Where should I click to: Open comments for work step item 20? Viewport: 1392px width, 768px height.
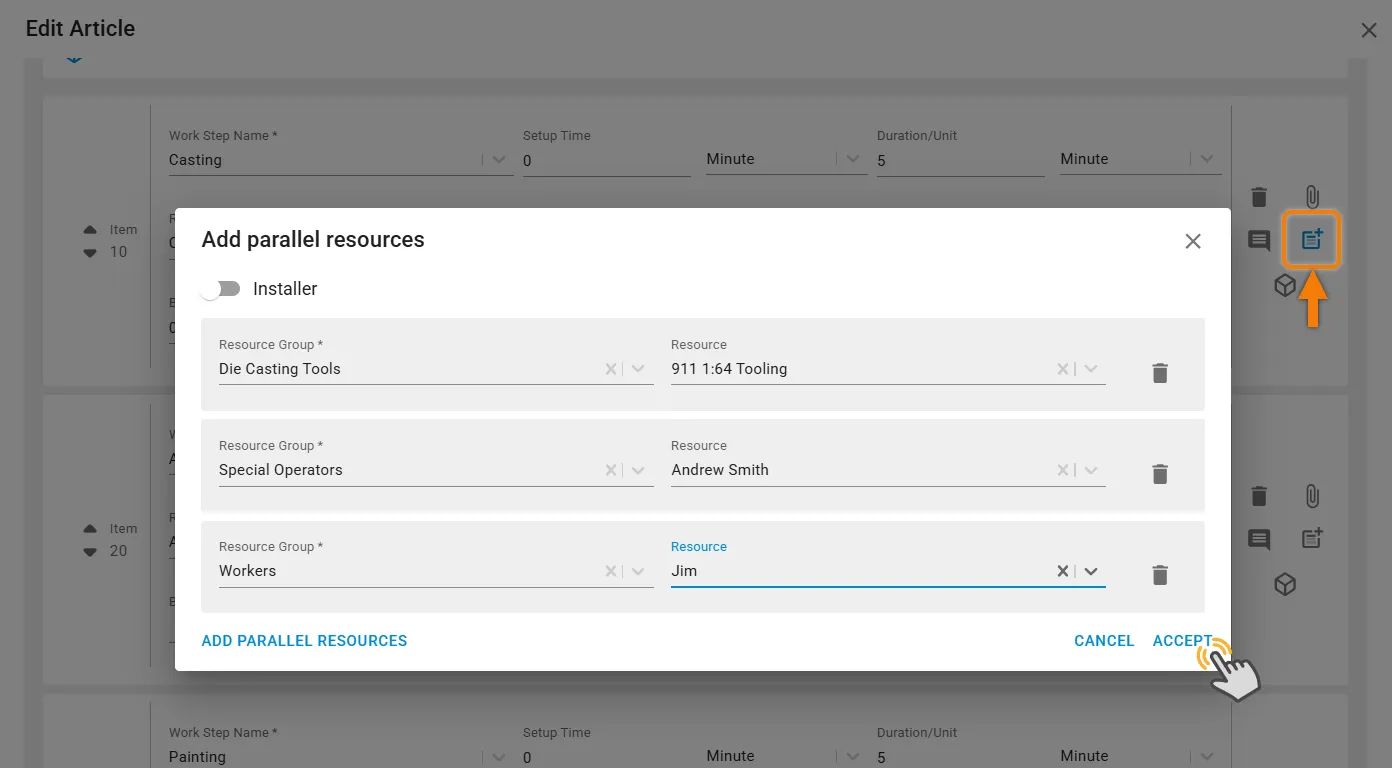pyautogui.click(x=1259, y=539)
